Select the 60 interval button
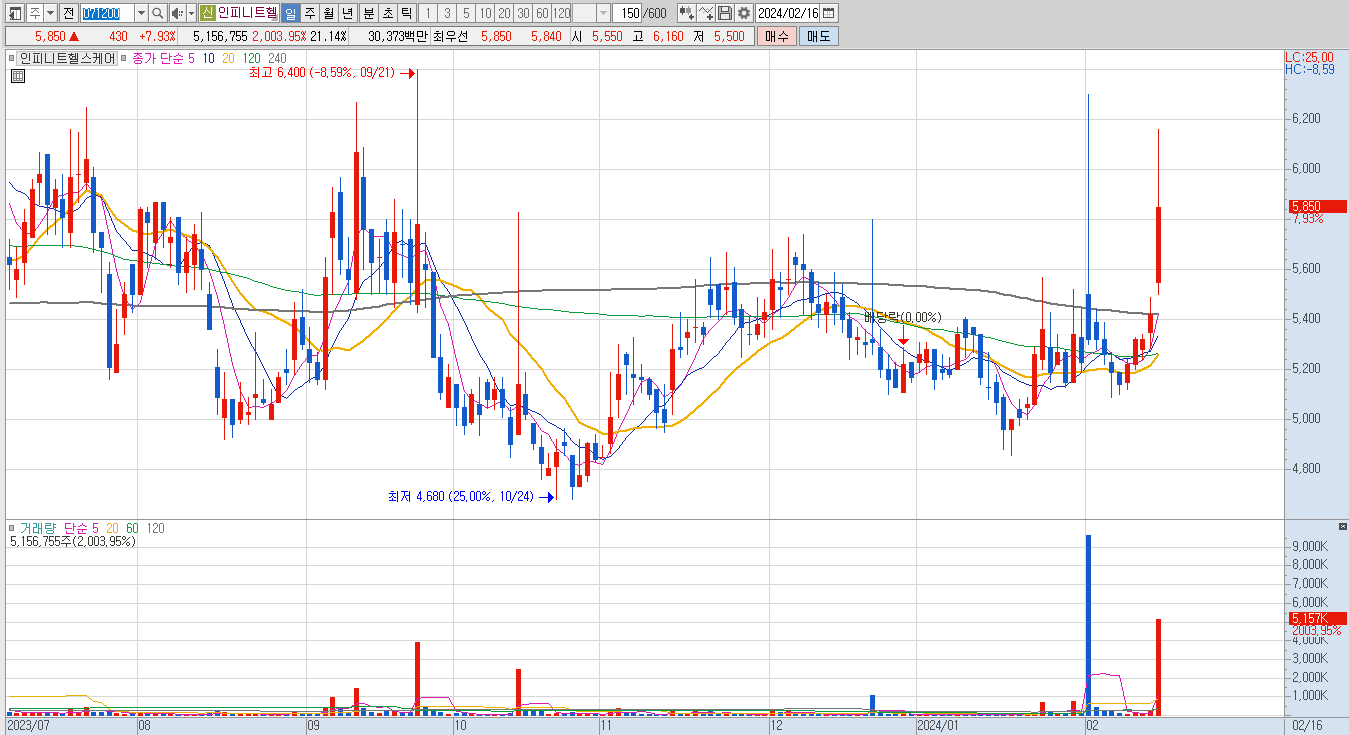The width and height of the screenshot is (1349, 735). (x=541, y=13)
